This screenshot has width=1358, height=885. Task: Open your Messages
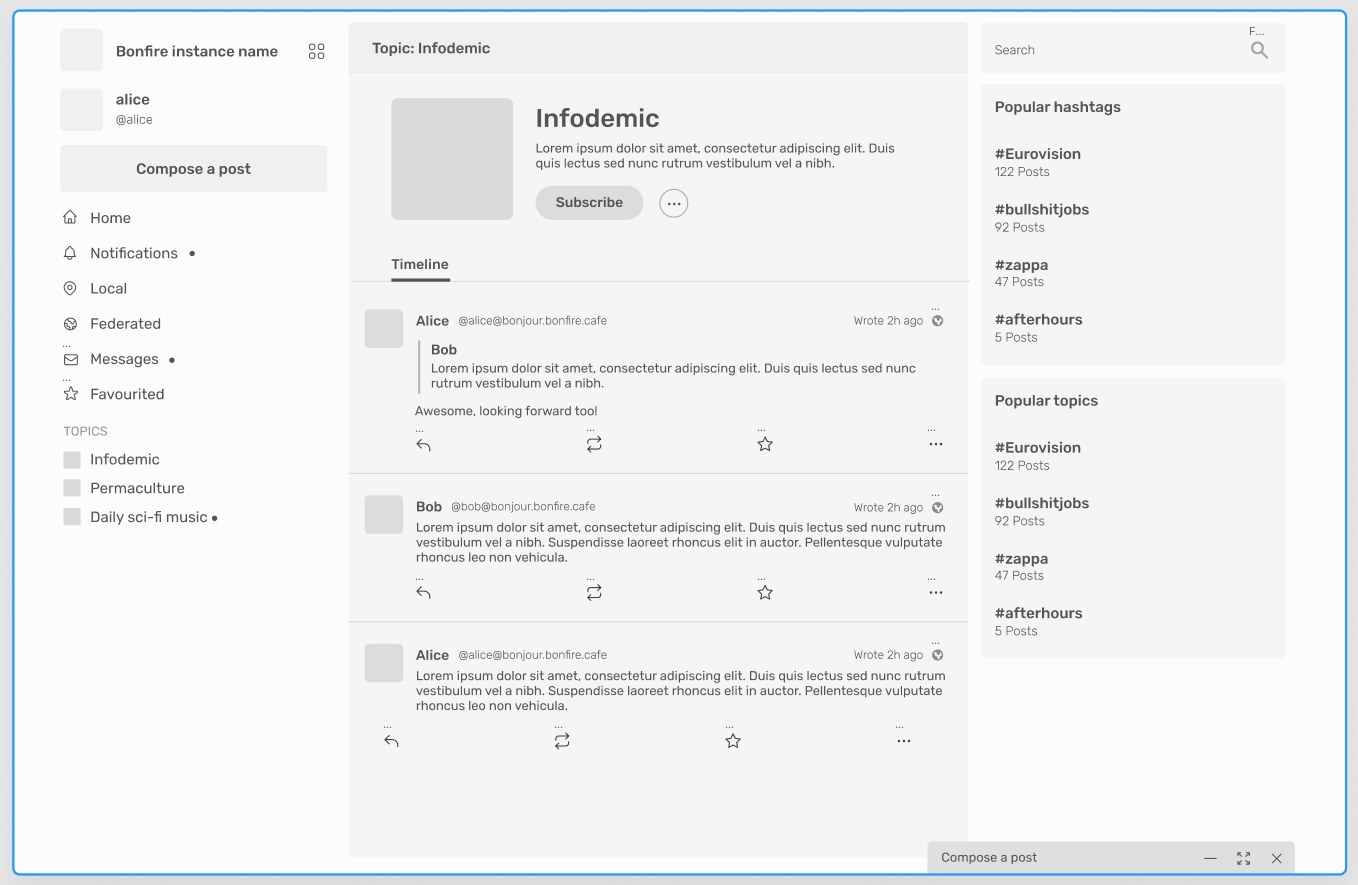[x=124, y=358]
